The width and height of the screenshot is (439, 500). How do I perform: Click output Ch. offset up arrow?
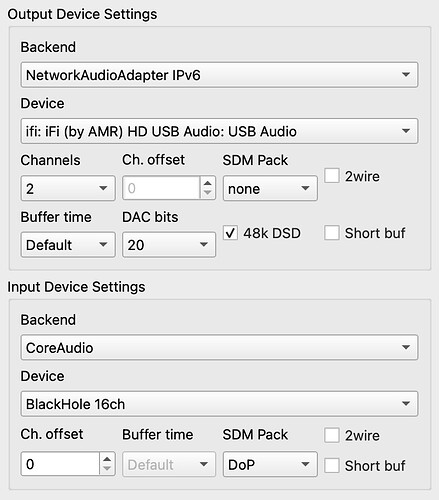pos(208,183)
